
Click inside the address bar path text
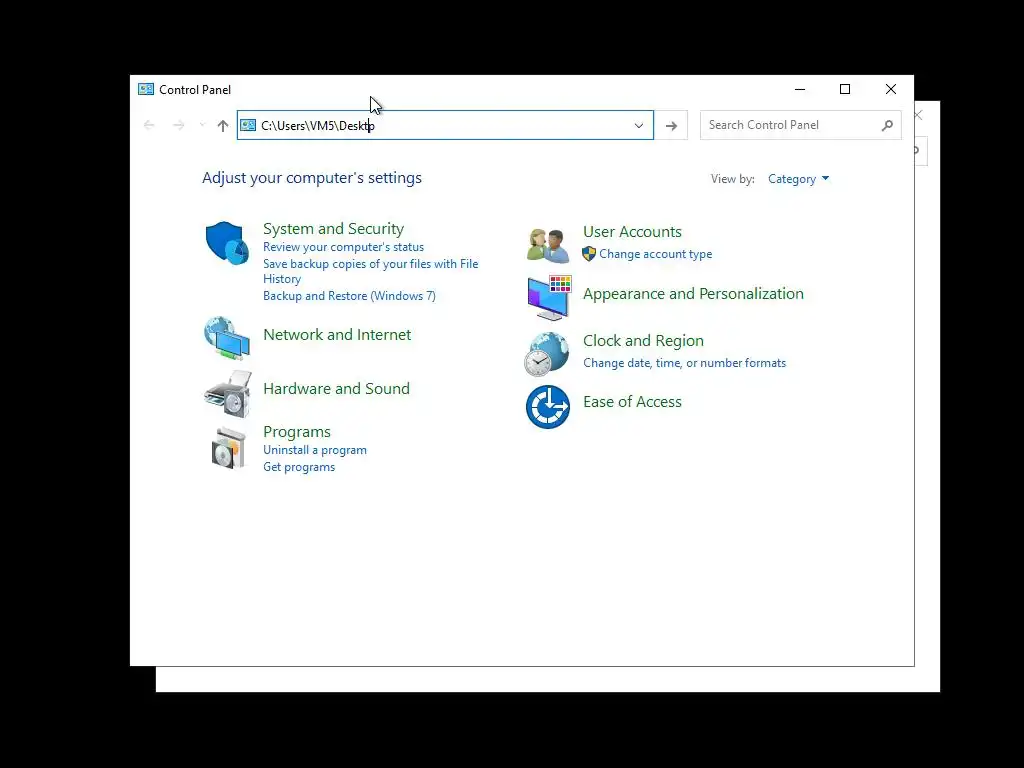tap(317, 125)
